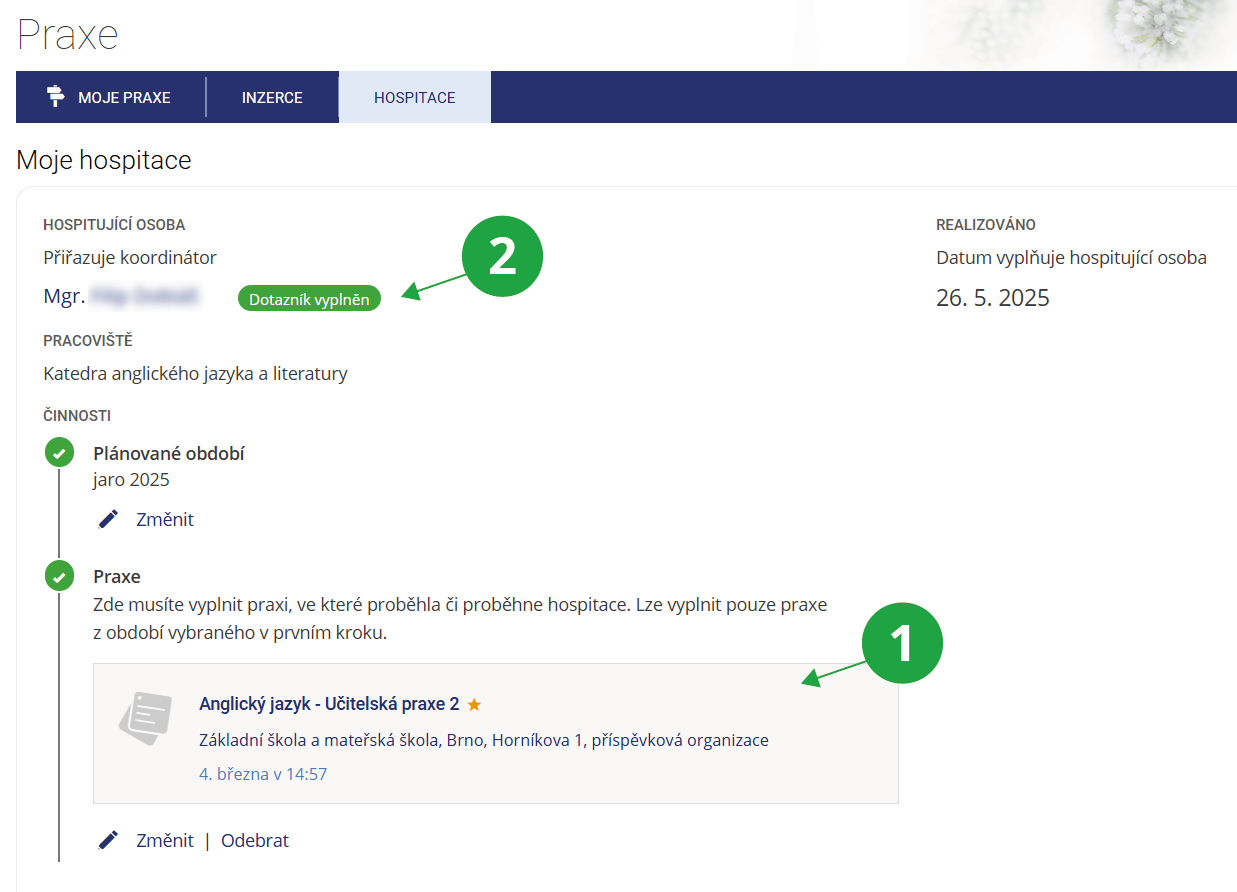Click the orange star next to Učitelská praxe 2
This screenshot has width=1237, height=892.
tap(474, 704)
